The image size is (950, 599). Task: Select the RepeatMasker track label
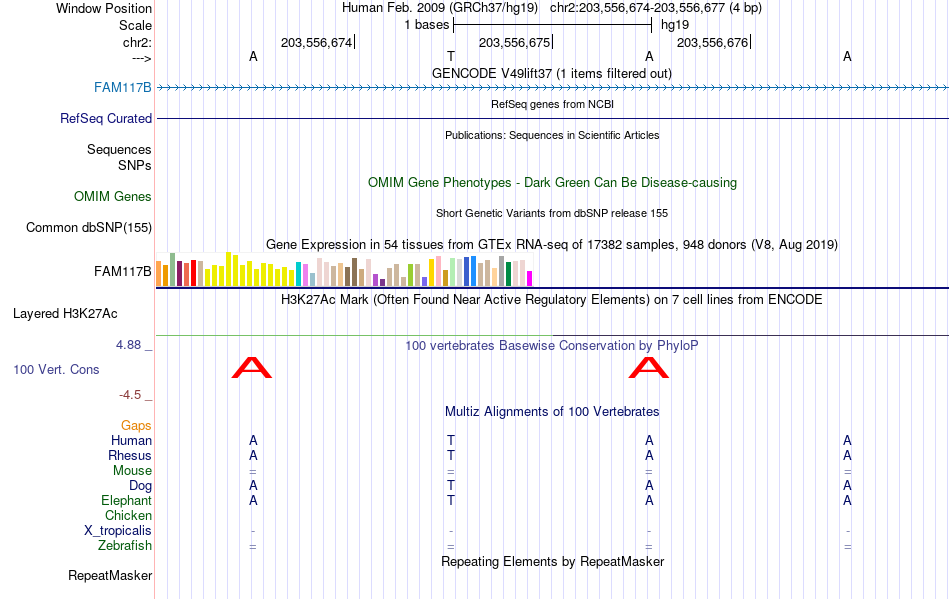(110, 575)
